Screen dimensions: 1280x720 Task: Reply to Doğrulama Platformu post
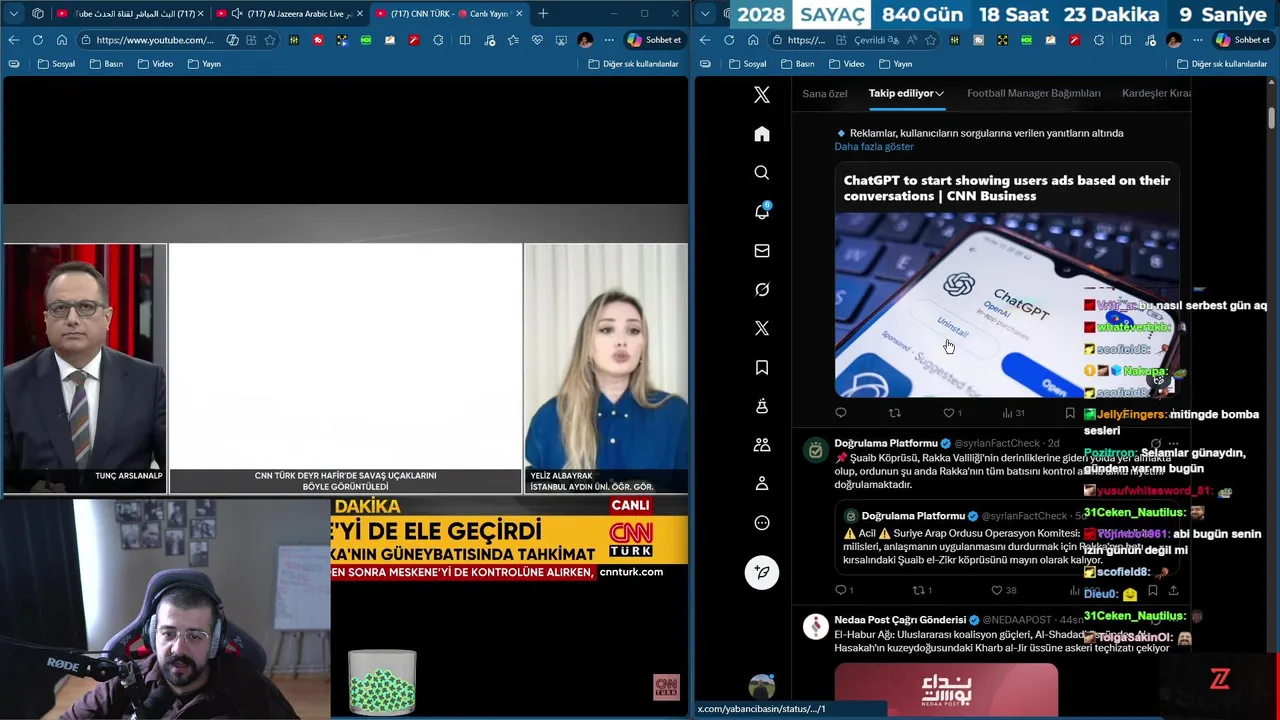click(x=844, y=590)
